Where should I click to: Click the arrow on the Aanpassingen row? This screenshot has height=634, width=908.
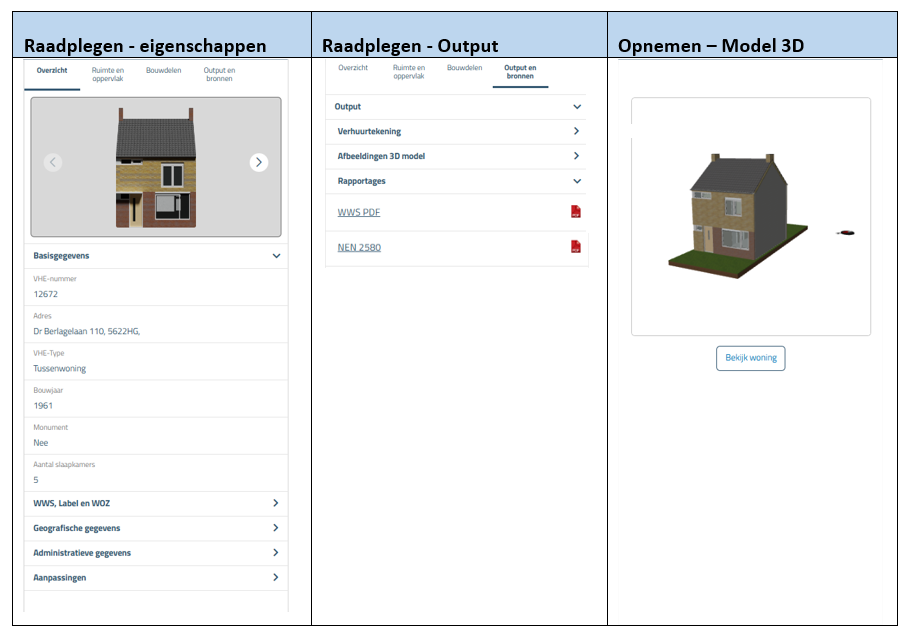[x=278, y=577]
